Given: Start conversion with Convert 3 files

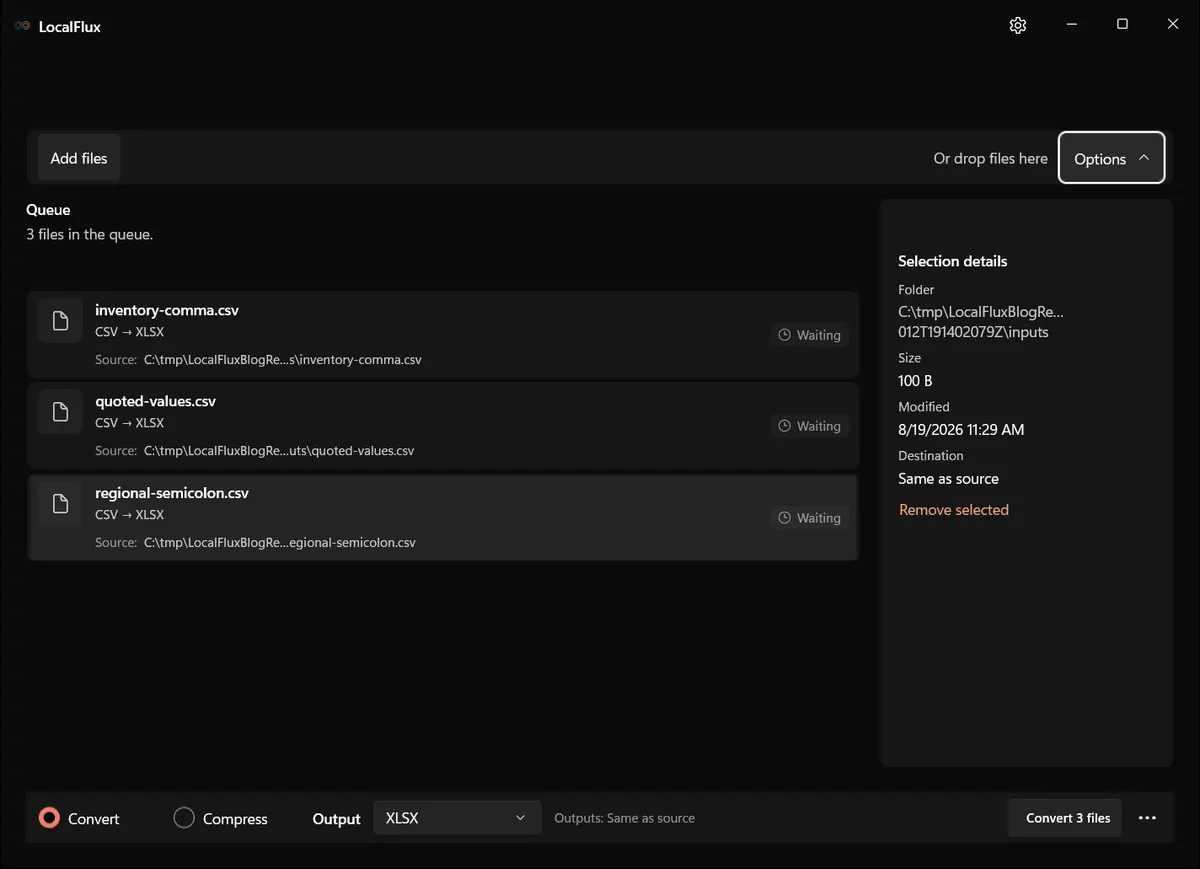Looking at the screenshot, I should click(1067, 818).
